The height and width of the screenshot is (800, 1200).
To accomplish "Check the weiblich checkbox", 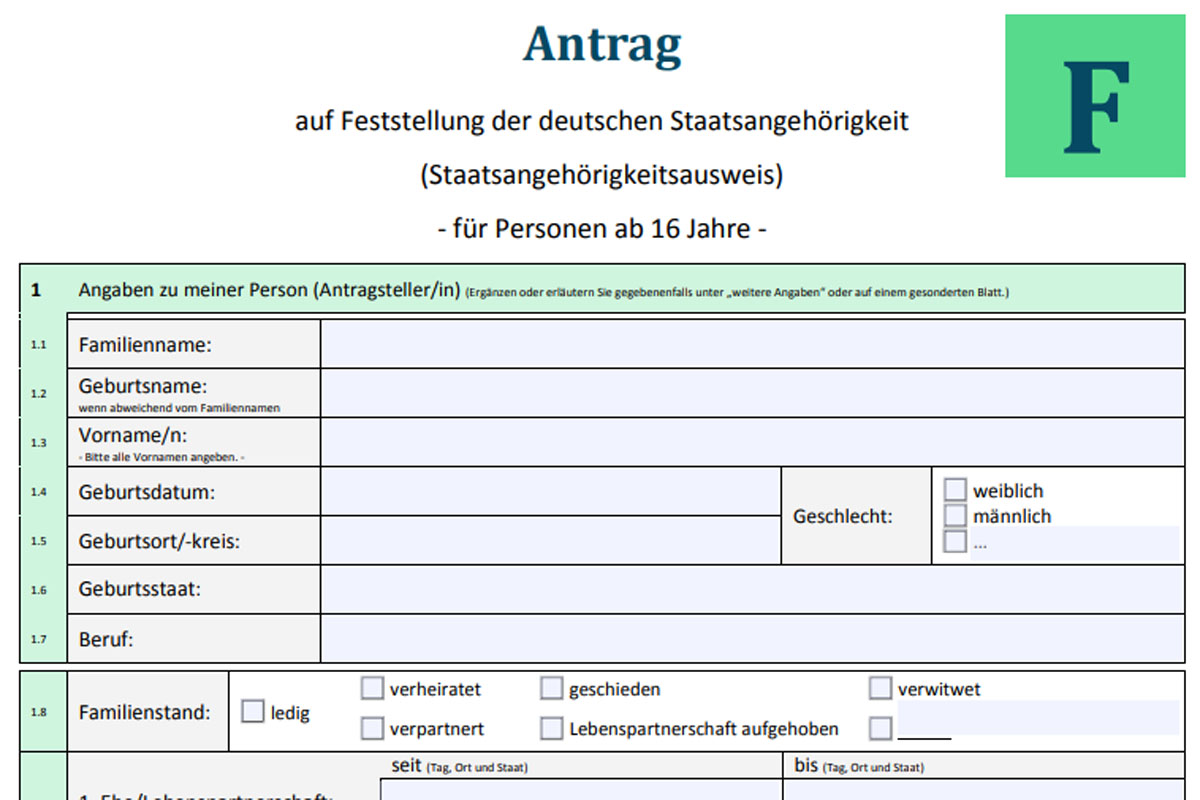I will pos(956,490).
